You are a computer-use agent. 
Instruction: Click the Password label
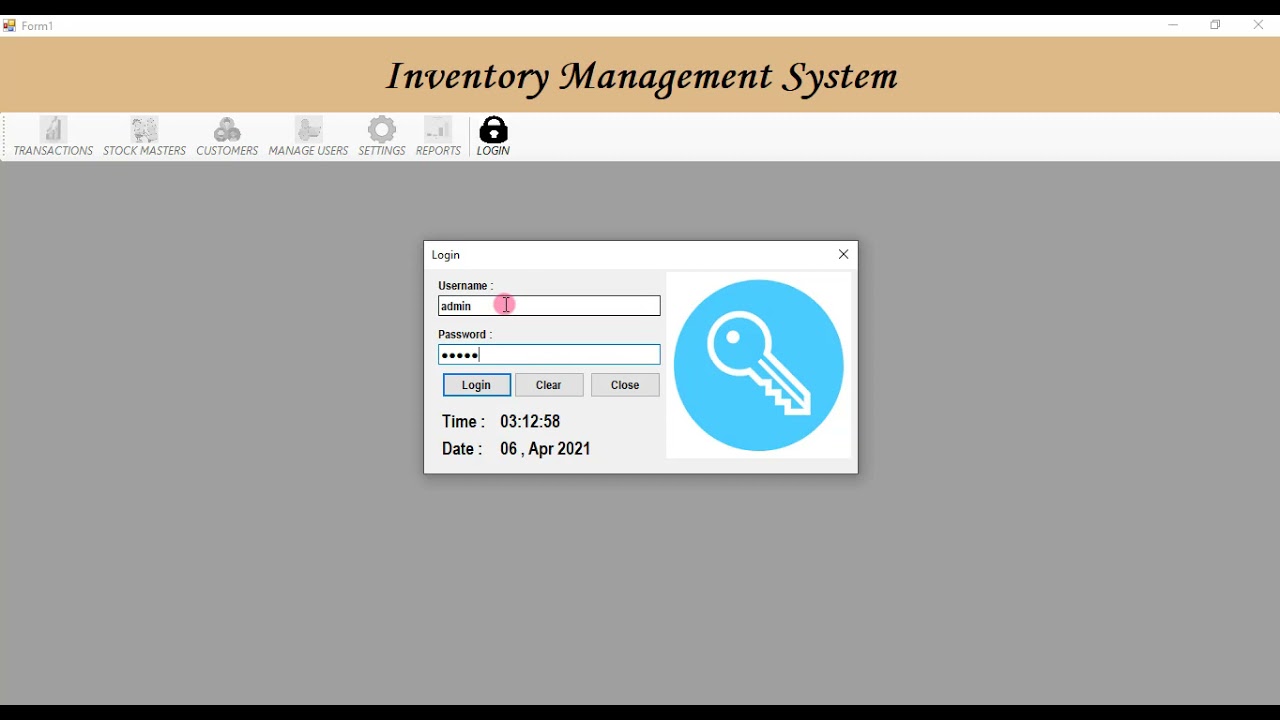click(x=465, y=335)
